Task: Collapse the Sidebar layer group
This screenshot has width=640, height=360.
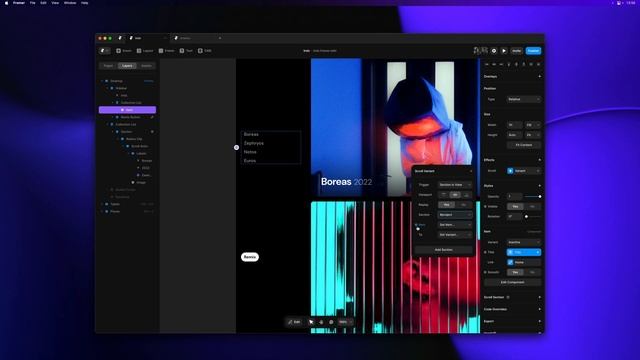Action: point(108,88)
